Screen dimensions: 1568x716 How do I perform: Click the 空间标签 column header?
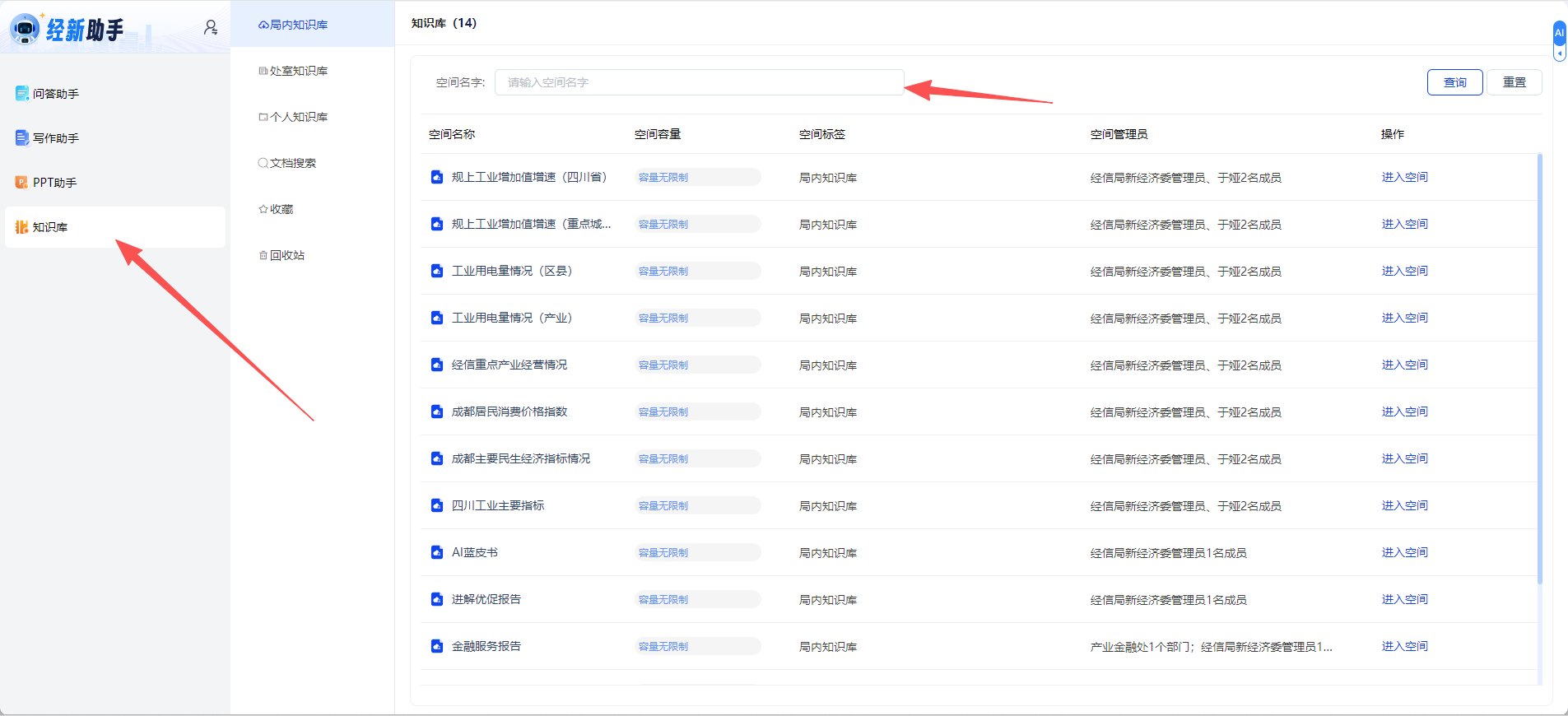[x=821, y=134]
